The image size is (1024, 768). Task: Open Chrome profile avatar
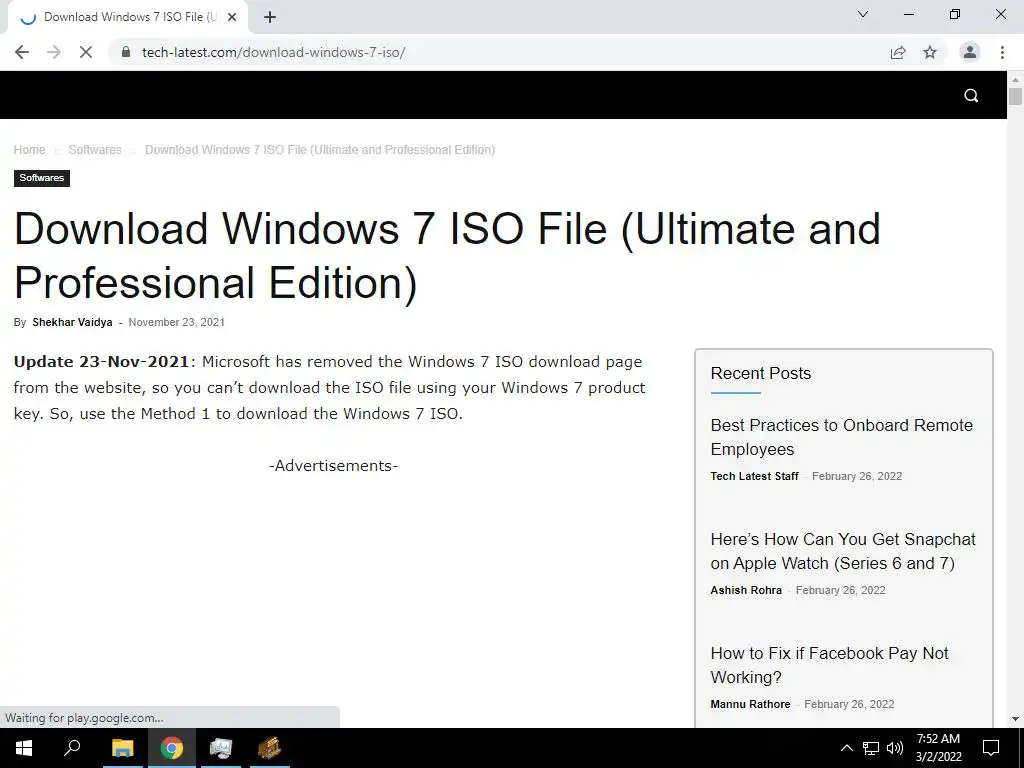pos(970,52)
